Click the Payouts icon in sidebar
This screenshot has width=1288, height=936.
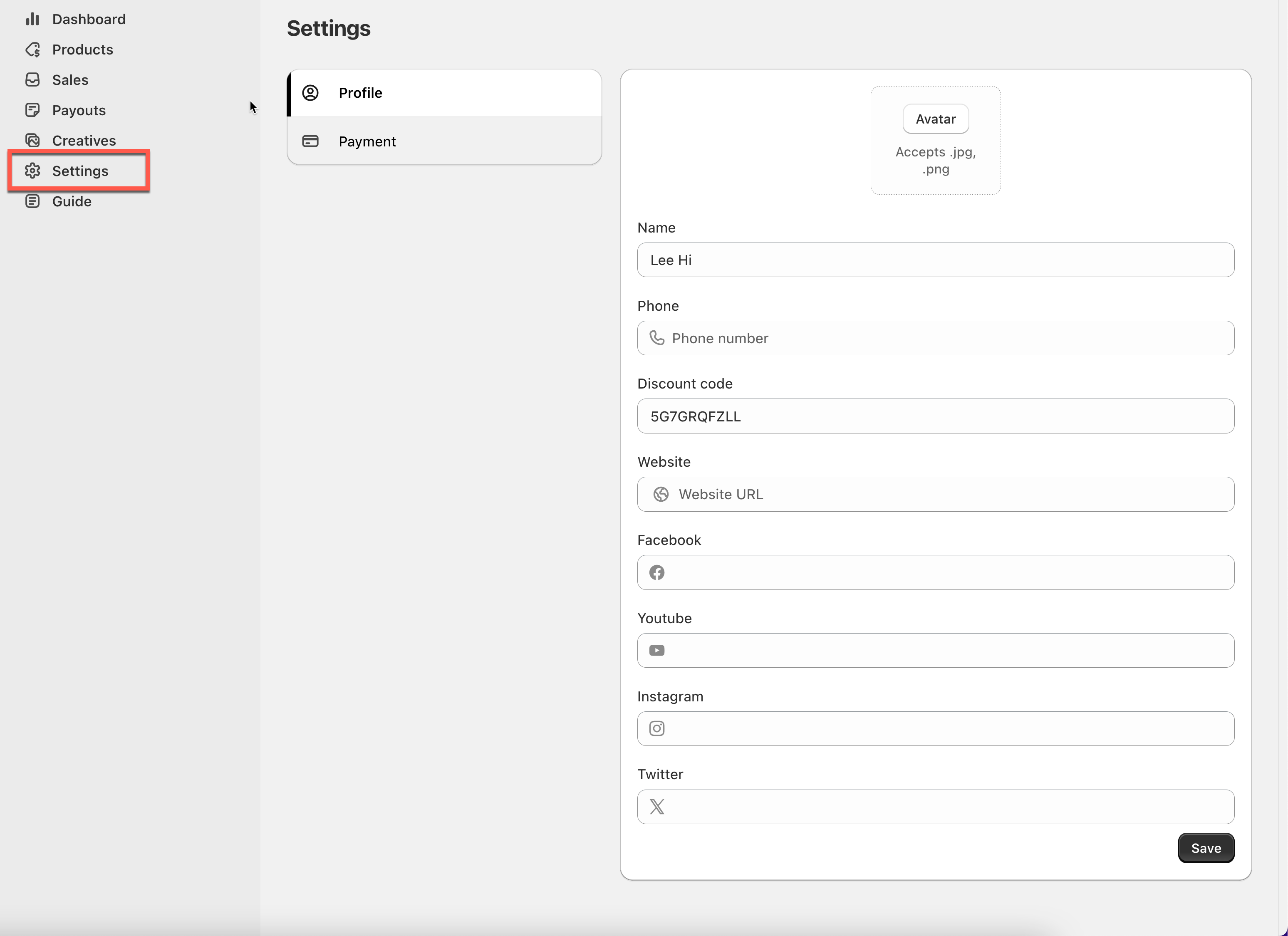click(x=32, y=110)
